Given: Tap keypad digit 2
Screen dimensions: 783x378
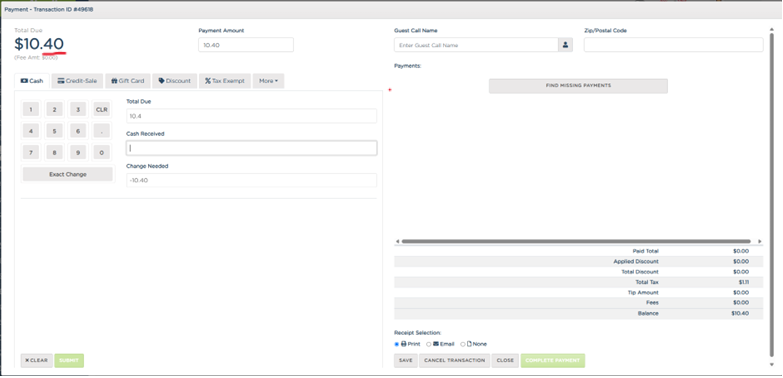Looking at the screenshot, I should pos(54,110).
